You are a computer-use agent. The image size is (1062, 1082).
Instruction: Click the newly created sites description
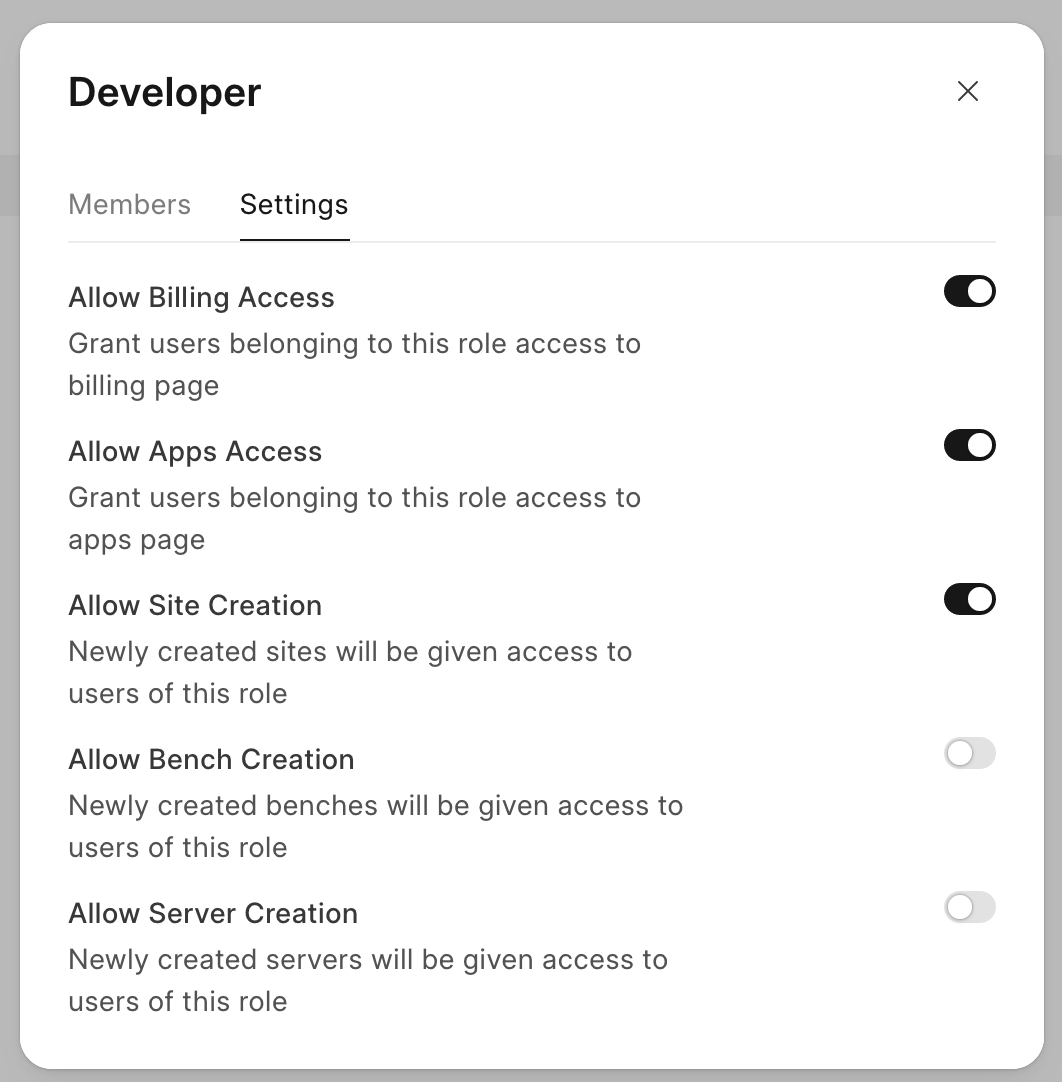[x=350, y=672]
